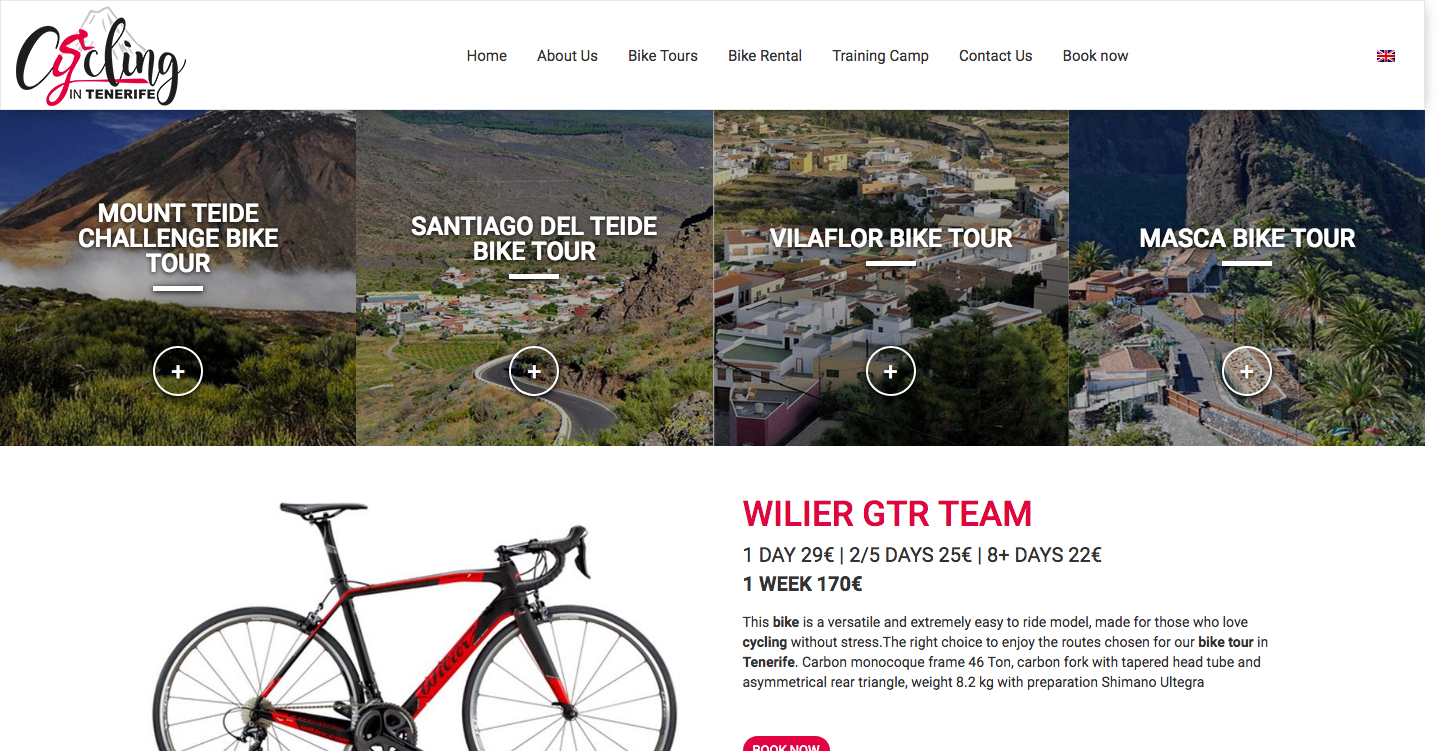This screenshot has width=1440, height=751.
Task: Expand the Santiago del Teide plus icon
Action: coord(534,371)
